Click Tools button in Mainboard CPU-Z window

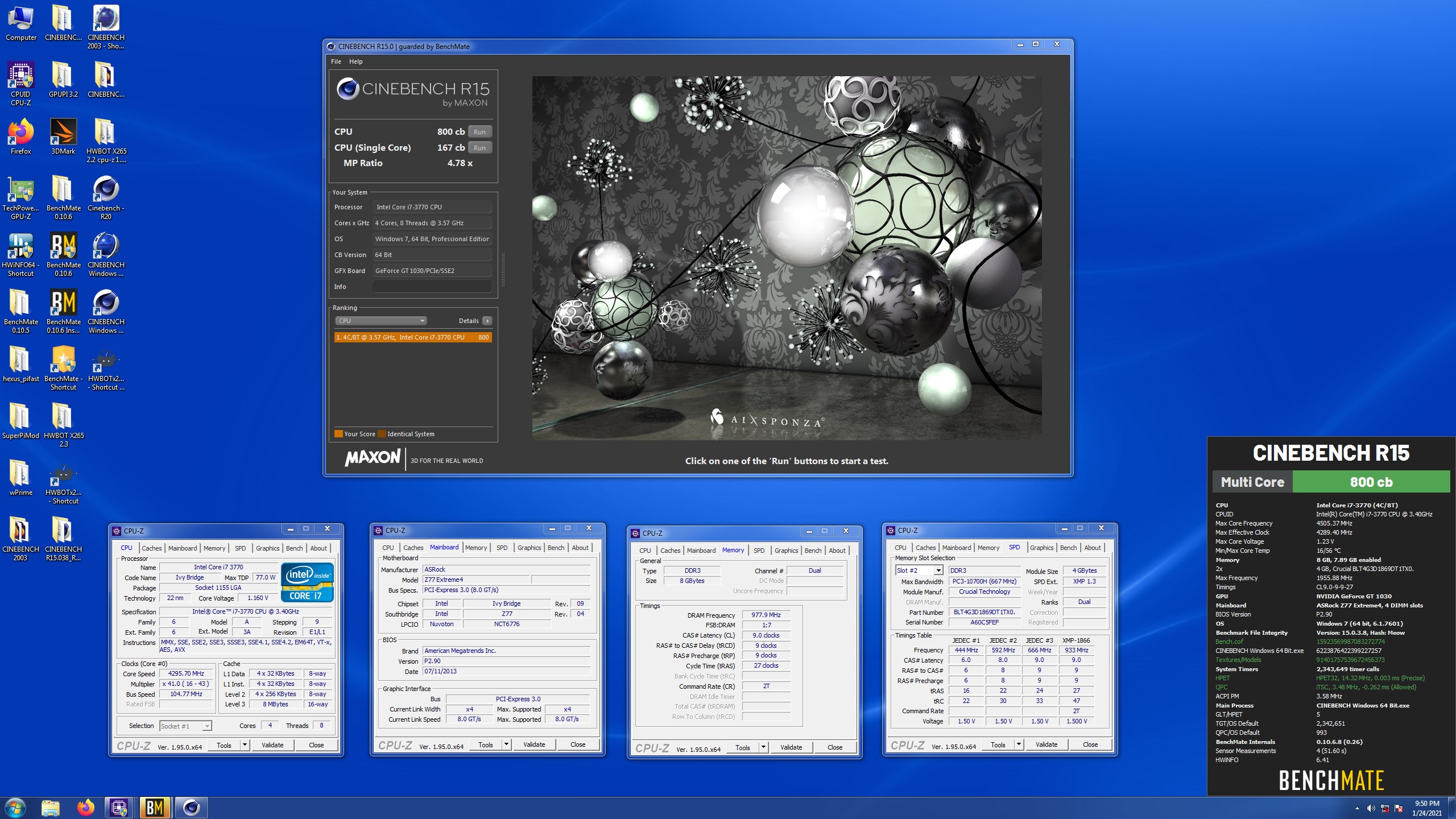(x=485, y=744)
